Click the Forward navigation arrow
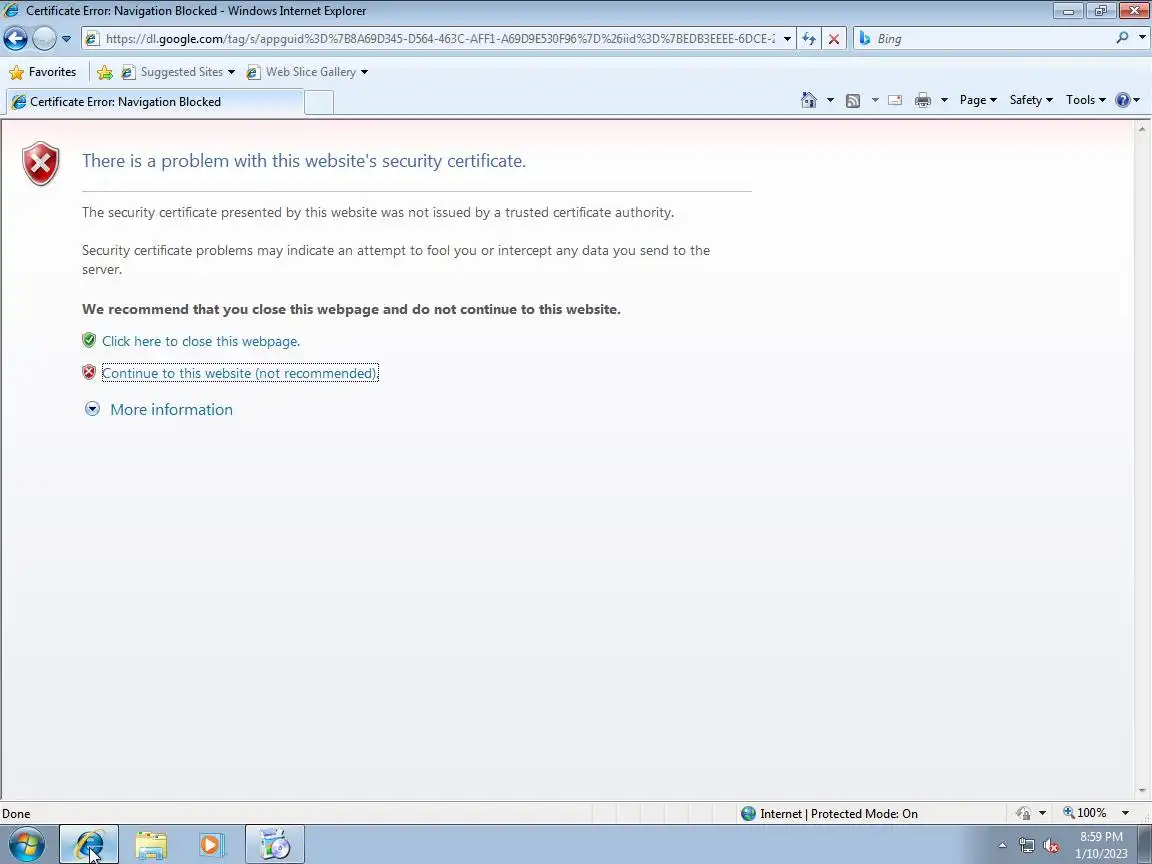The width and height of the screenshot is (1152, 864). point(44,38)
